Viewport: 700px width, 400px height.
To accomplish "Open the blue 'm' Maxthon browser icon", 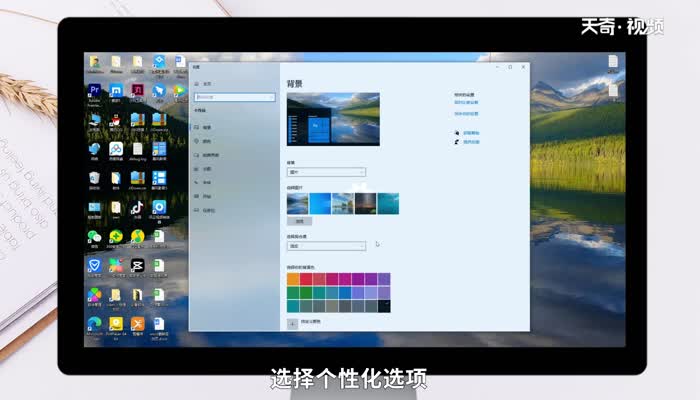I will click(116, 93).
